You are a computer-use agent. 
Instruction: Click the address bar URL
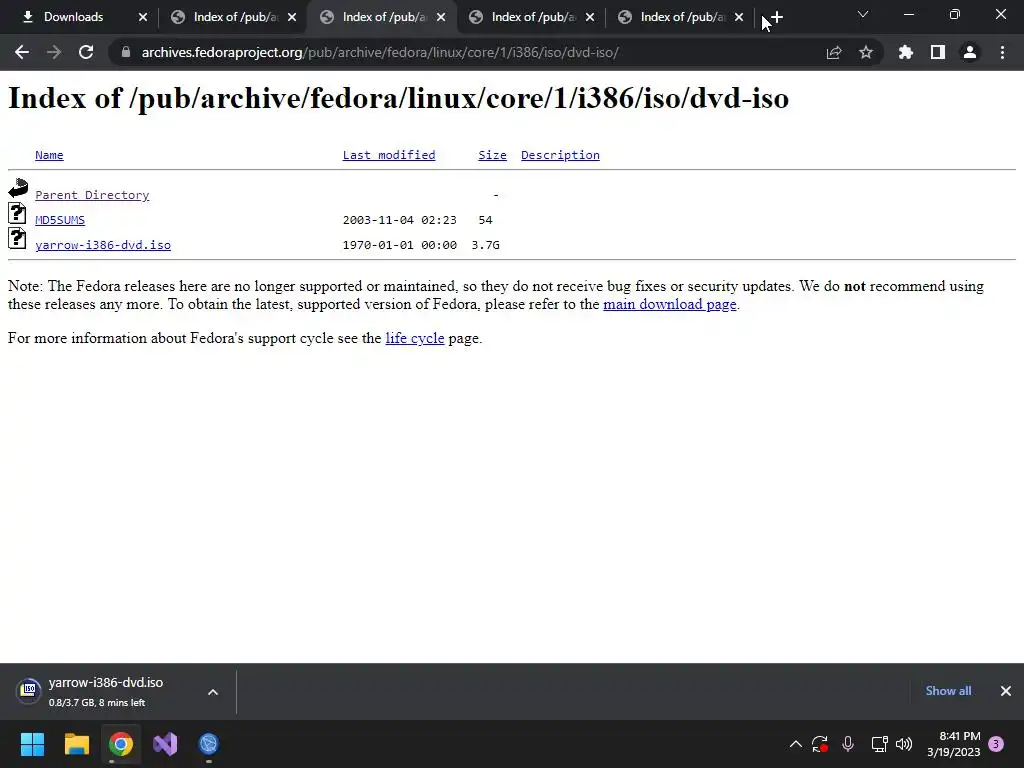click(x=380, y=52)
